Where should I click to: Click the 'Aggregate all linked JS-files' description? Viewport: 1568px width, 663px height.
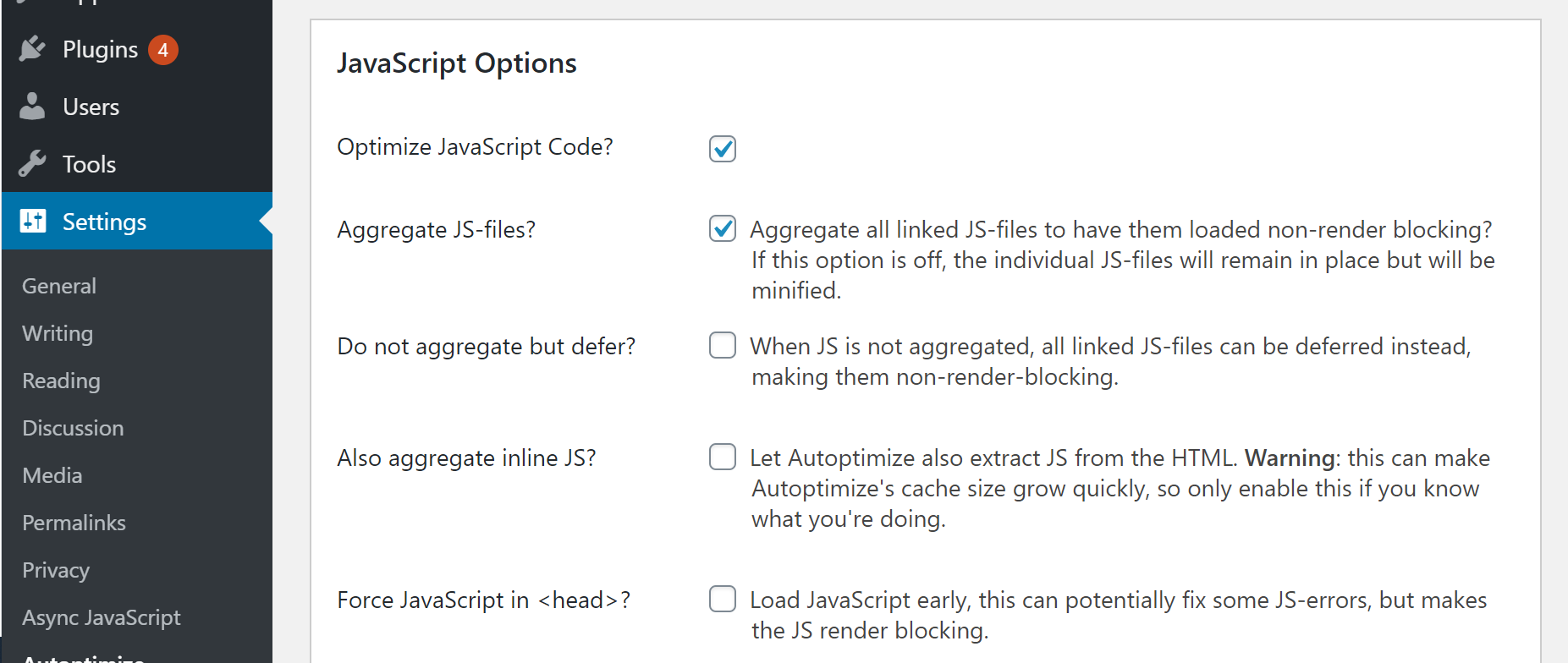[1123, 260]
